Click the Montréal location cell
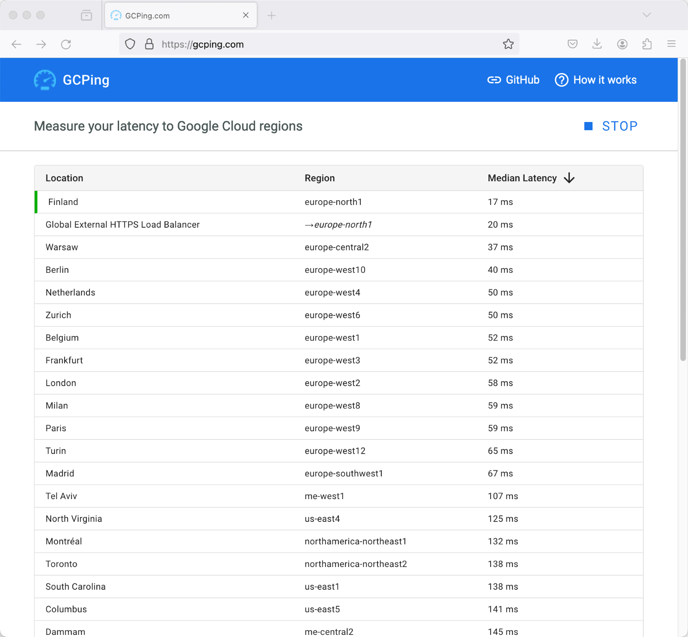 click(x=64, y=541)
